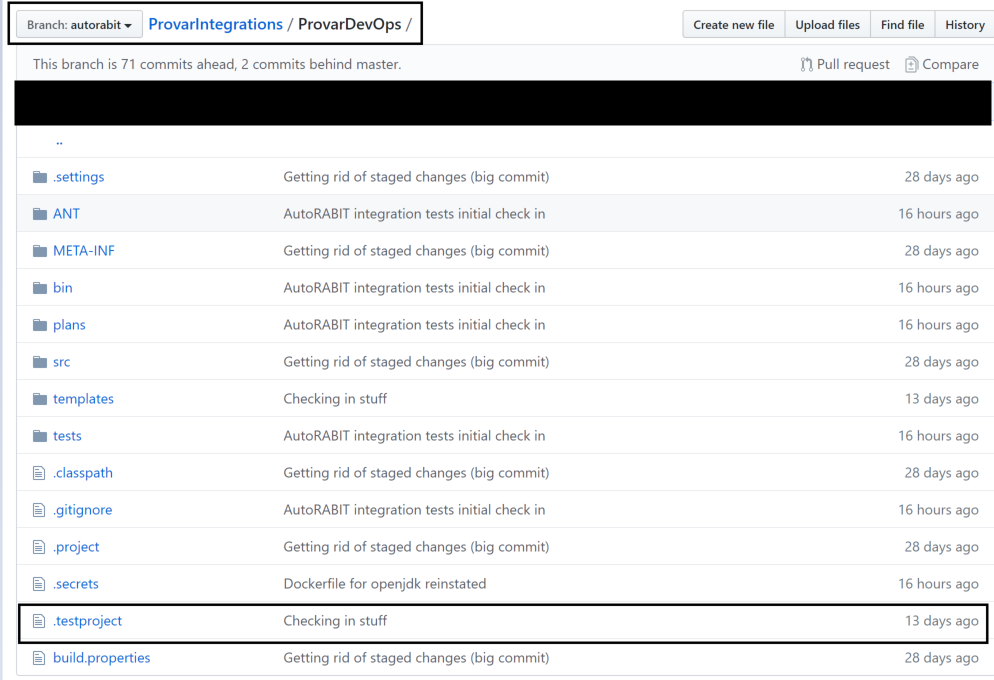
Task: Open the tests folder
Action: tap(67, 436)
